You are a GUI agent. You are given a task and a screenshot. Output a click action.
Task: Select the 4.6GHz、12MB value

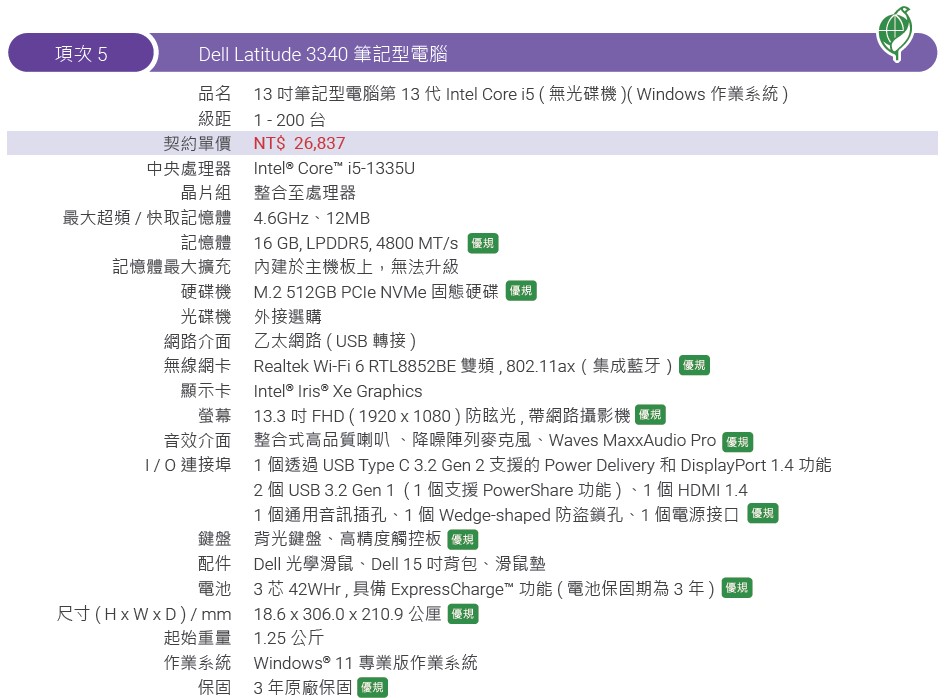tap(312, 218)
